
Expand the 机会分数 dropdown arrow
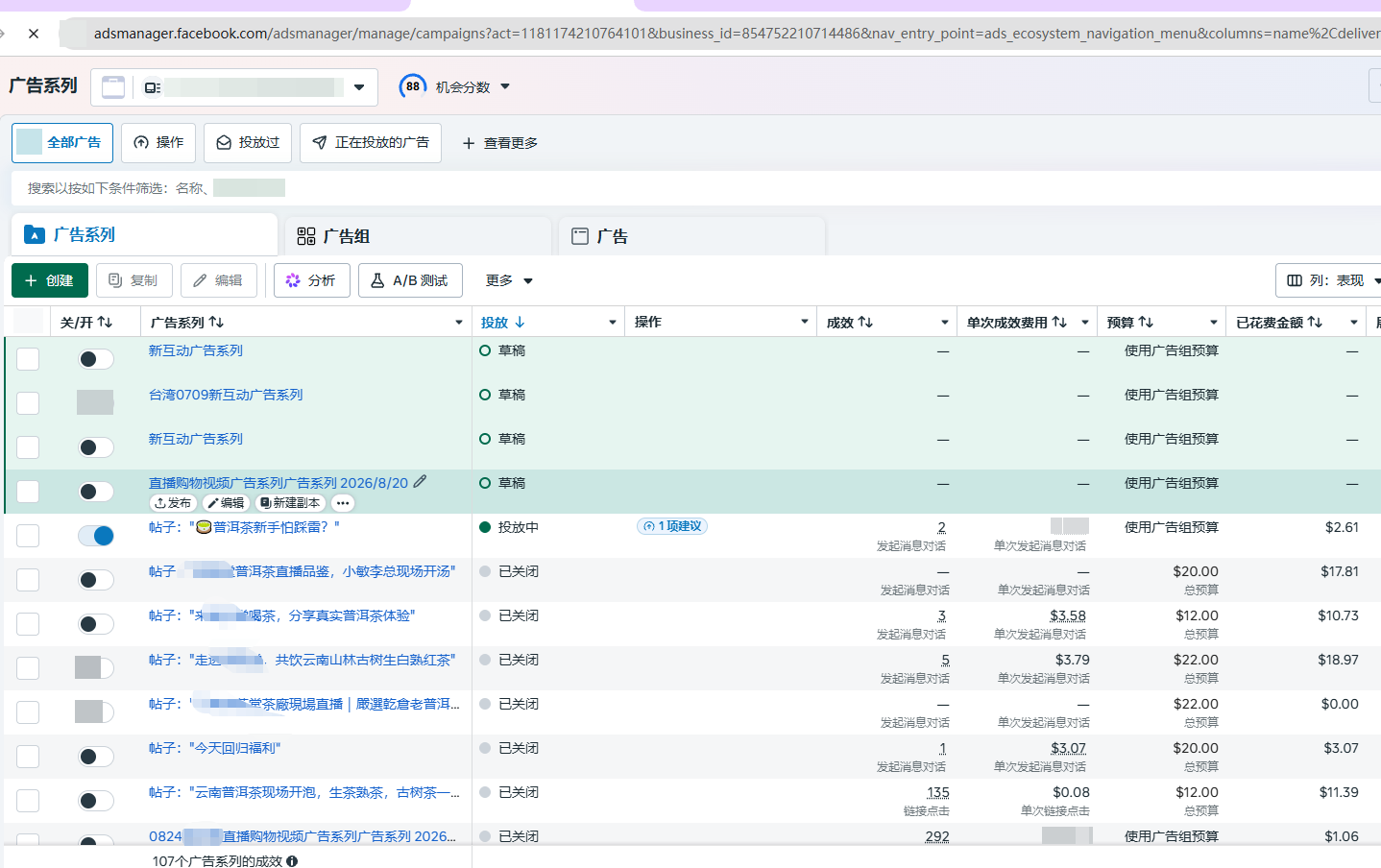(505, 86)
